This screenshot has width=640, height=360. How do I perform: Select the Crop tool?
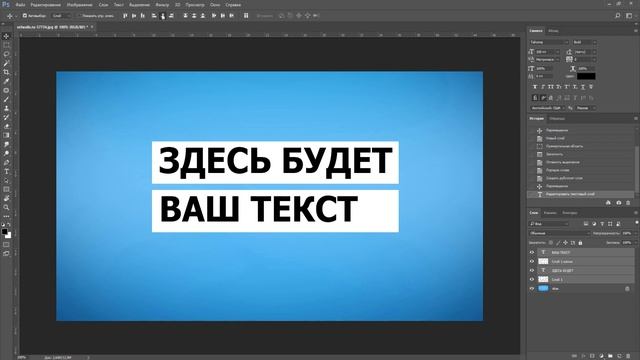6,72
